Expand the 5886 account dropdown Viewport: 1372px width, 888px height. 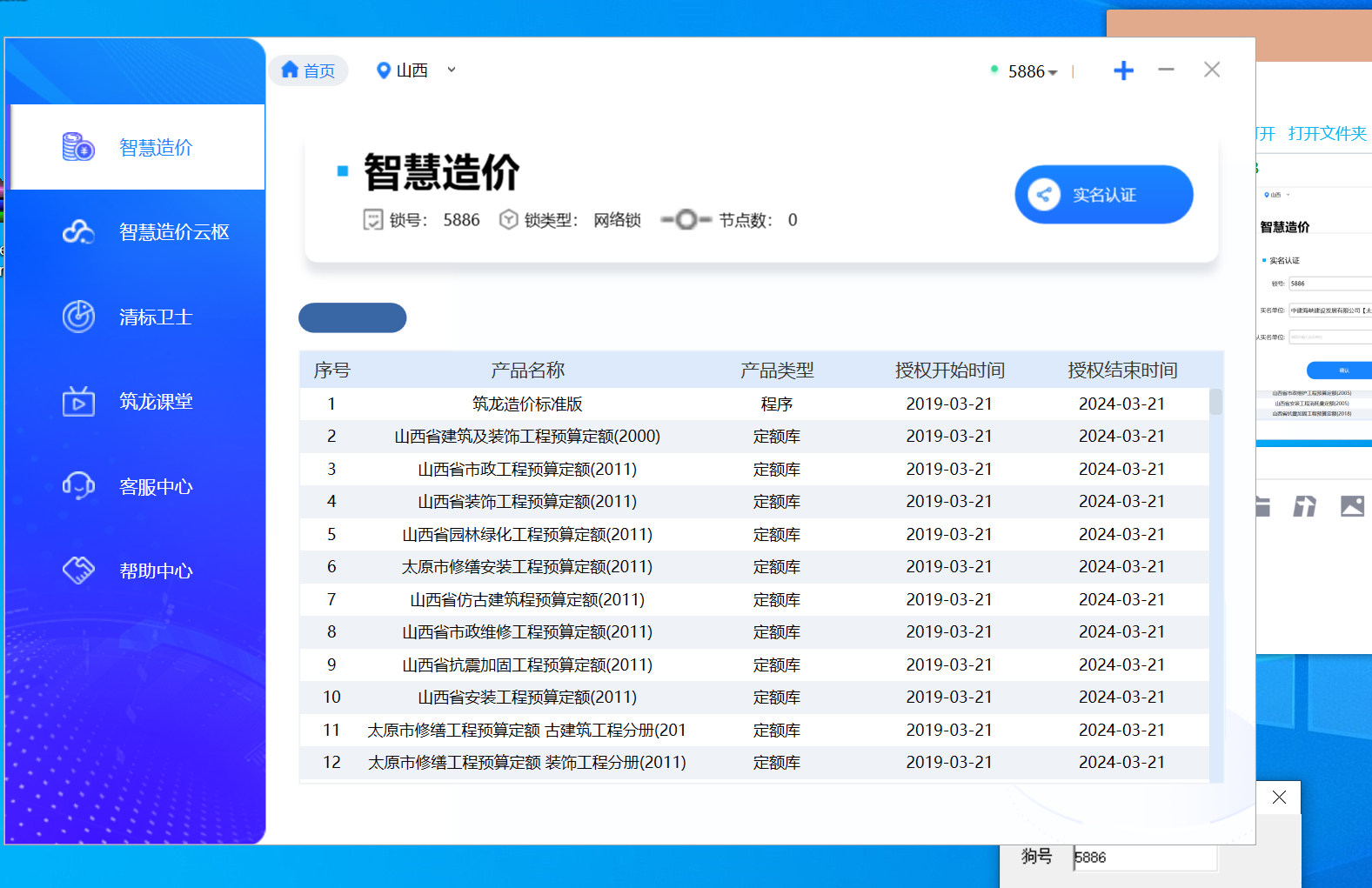pos(1033,71)
